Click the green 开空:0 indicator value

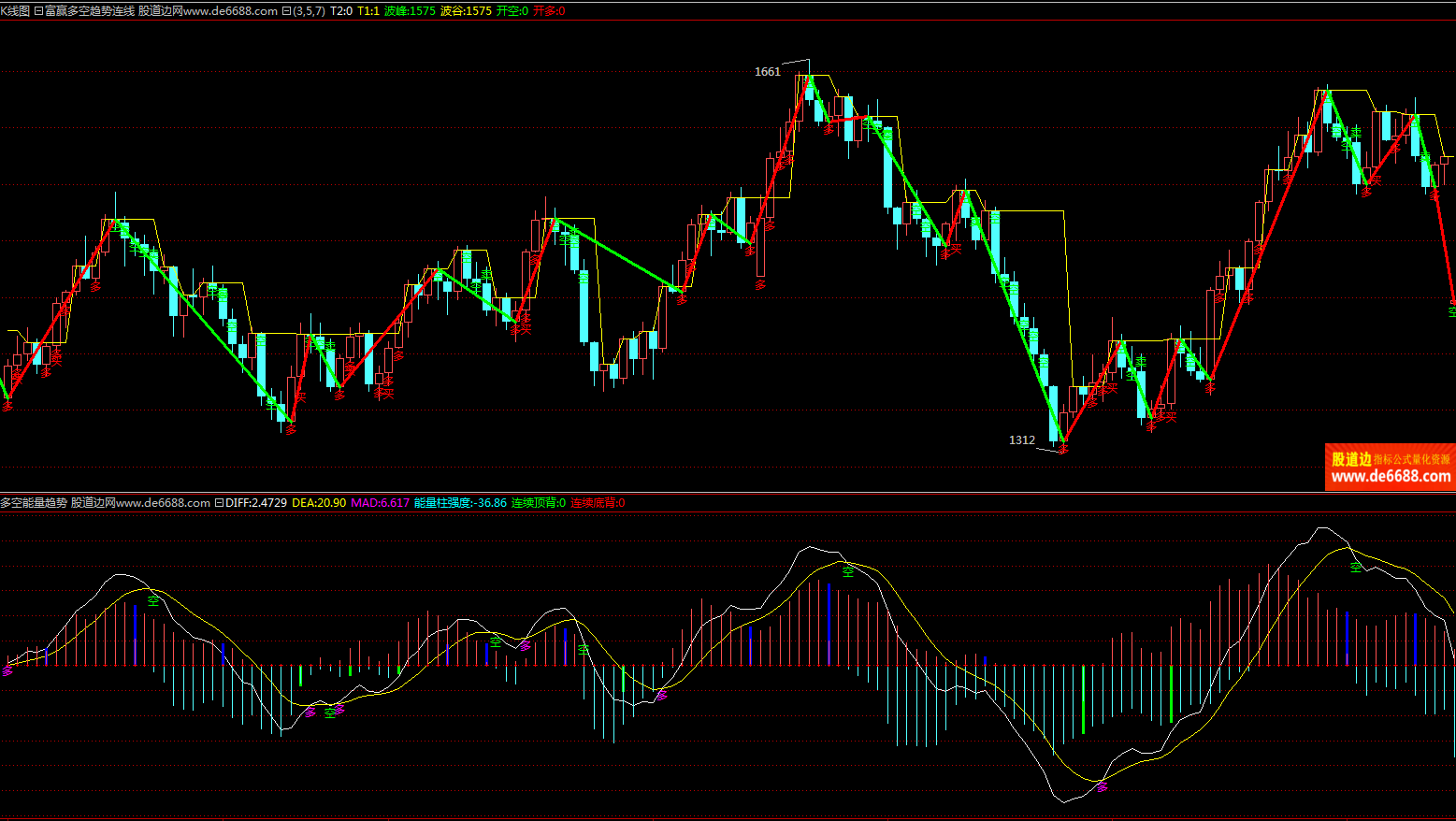click(512, 11)
